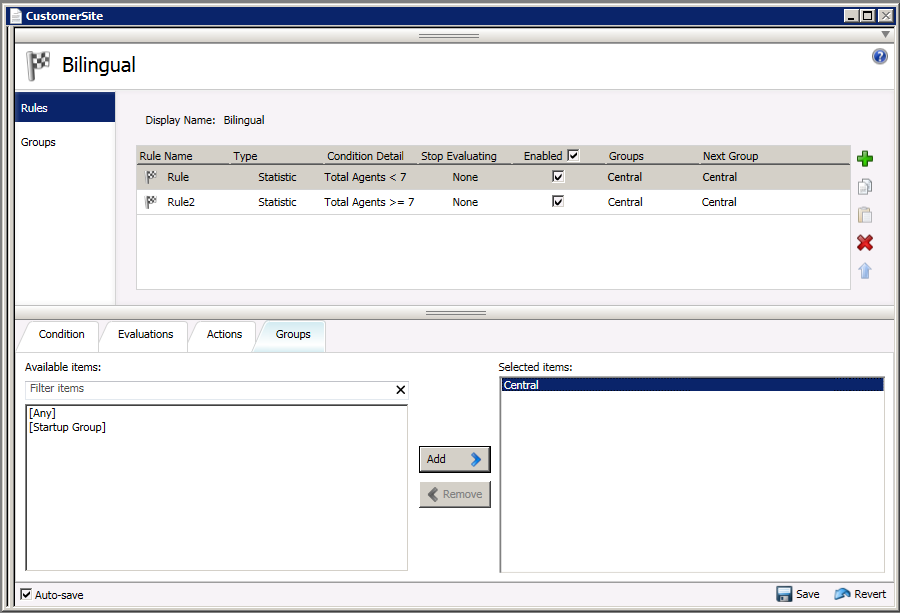The image size is (900, 613).
Task: Toggle the Auto-save checkbox
Action: (x=26, y=594)
